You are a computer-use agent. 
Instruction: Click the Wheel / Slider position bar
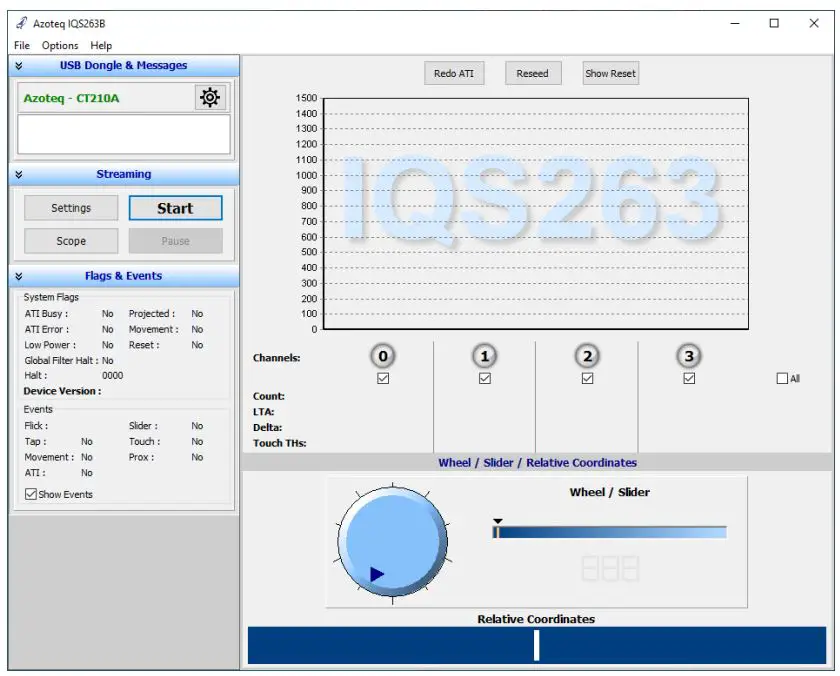[610, 532]
